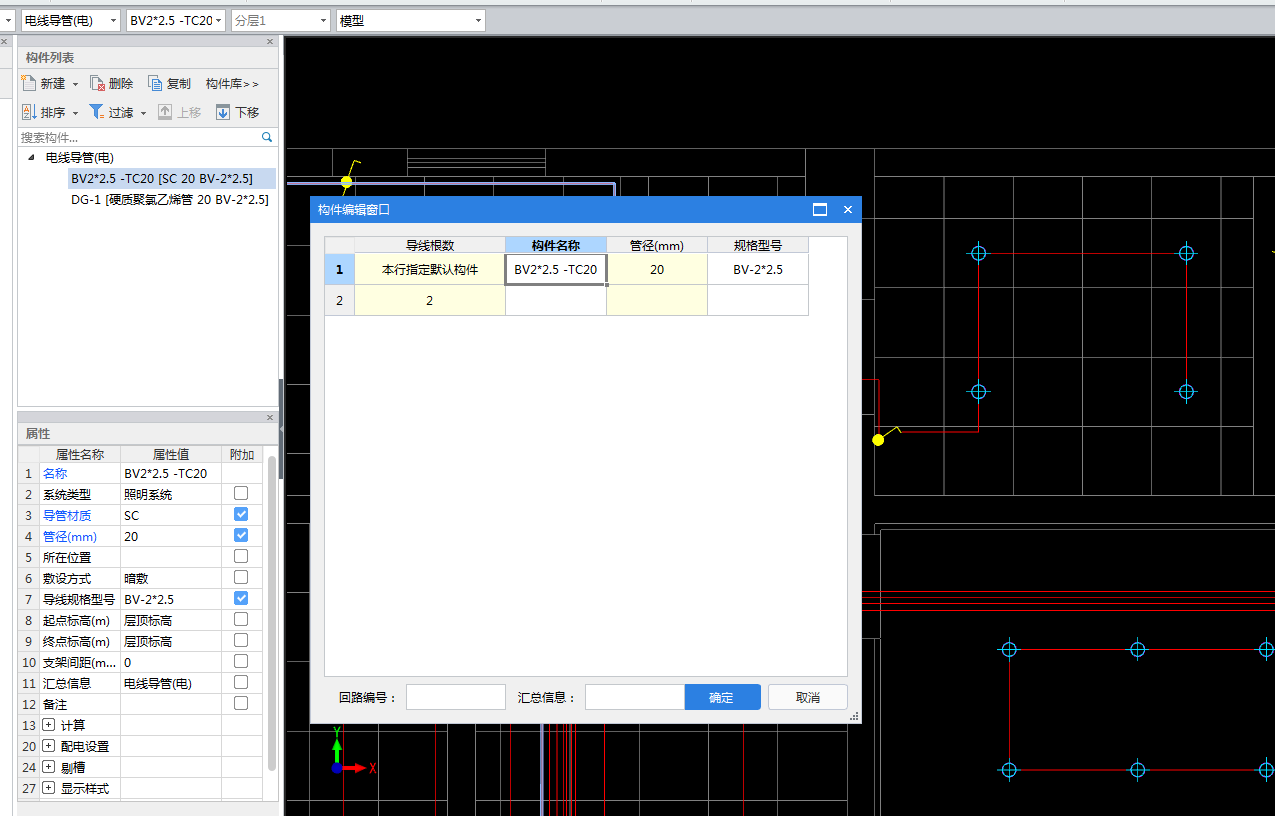Click the 导线根数 column header
The height and width of the screenshot is (816, 1275).
[430, 245]
